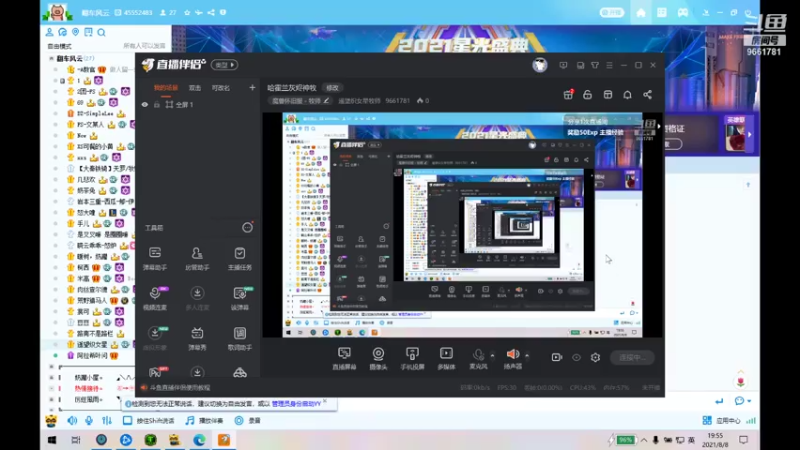This screenshot has width=800, height=450.
Task: Tick the 按住Shift说话 checkbox
Action: pos(127,420)
